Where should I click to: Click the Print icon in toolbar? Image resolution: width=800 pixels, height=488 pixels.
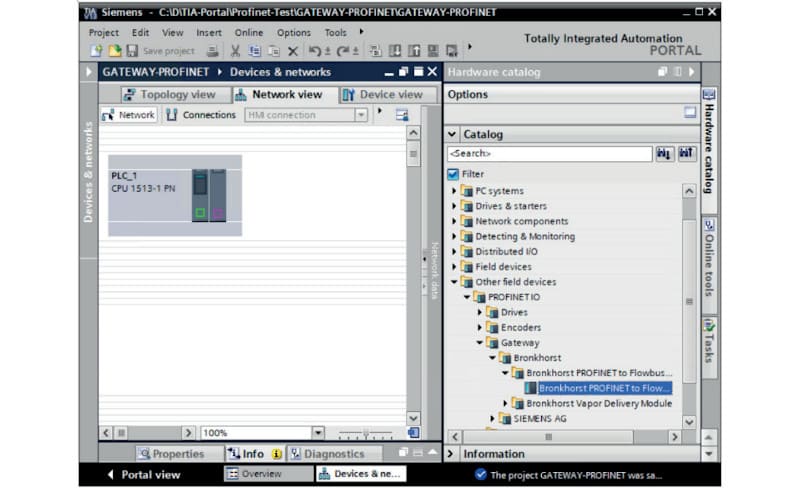point(212,51)
